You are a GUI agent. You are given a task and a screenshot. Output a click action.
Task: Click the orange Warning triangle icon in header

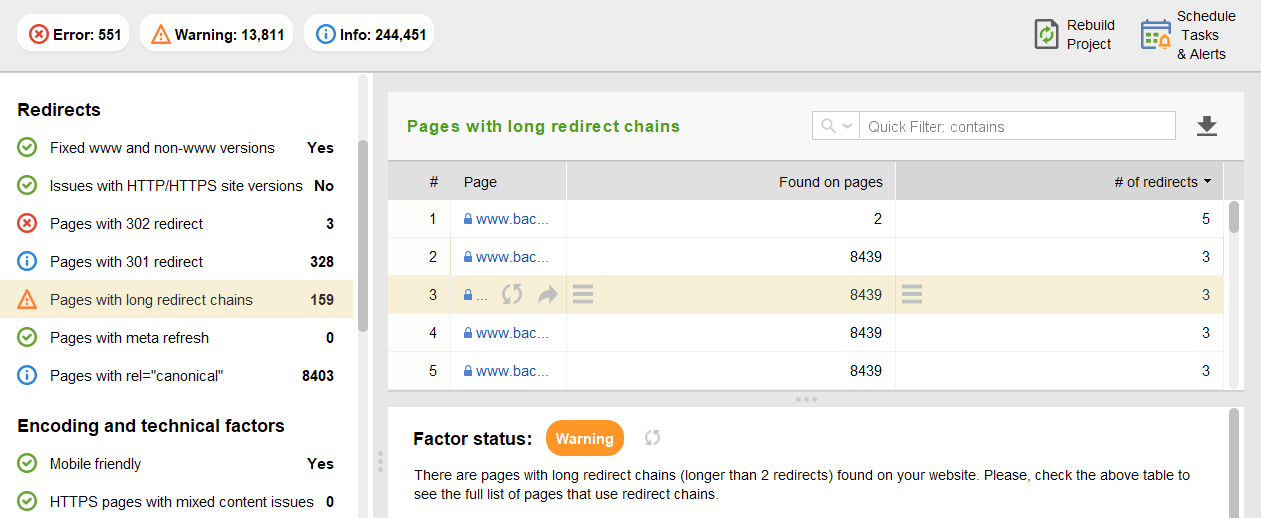161,34
